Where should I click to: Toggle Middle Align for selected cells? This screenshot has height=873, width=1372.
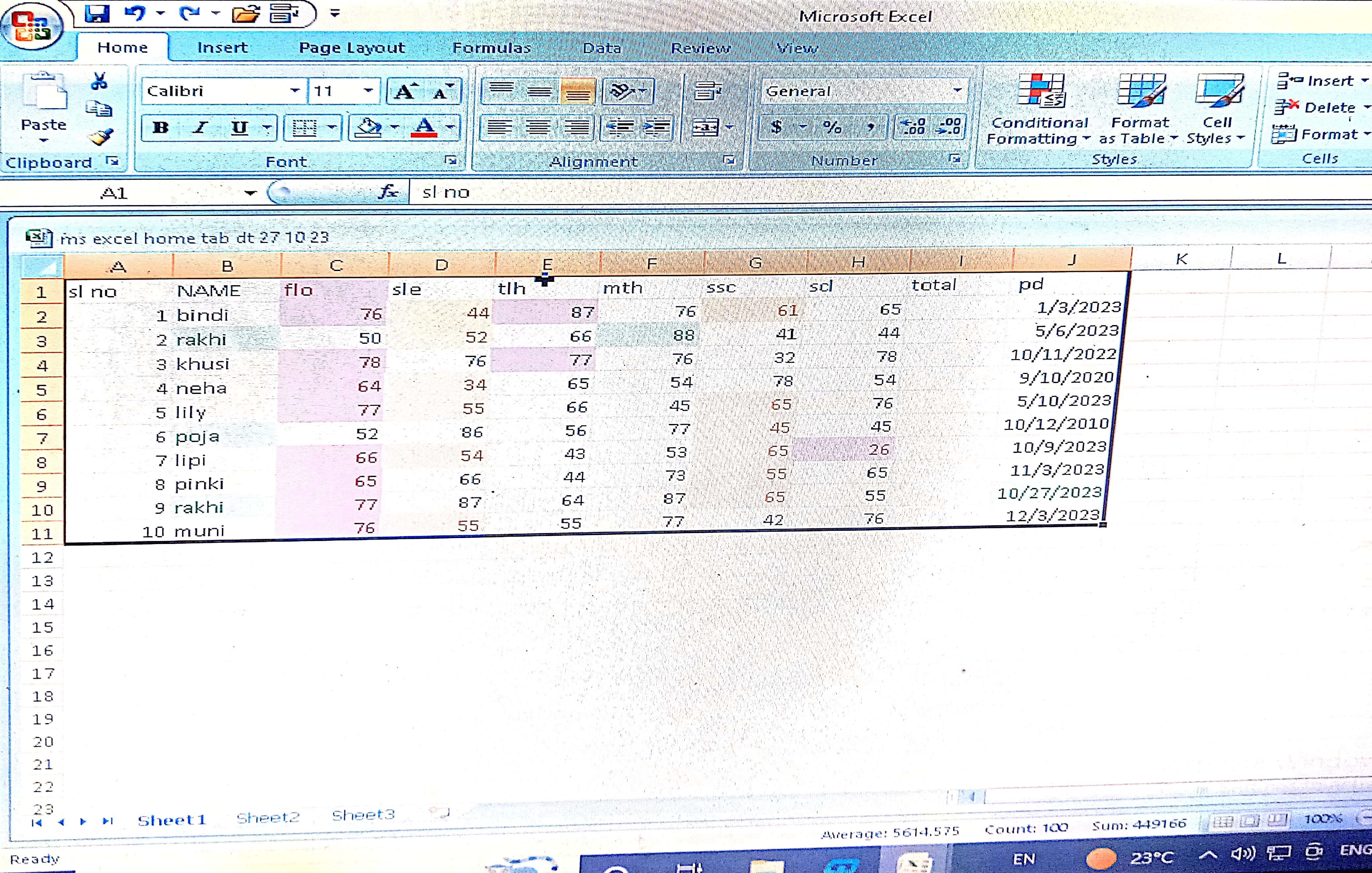coord(539,91)
